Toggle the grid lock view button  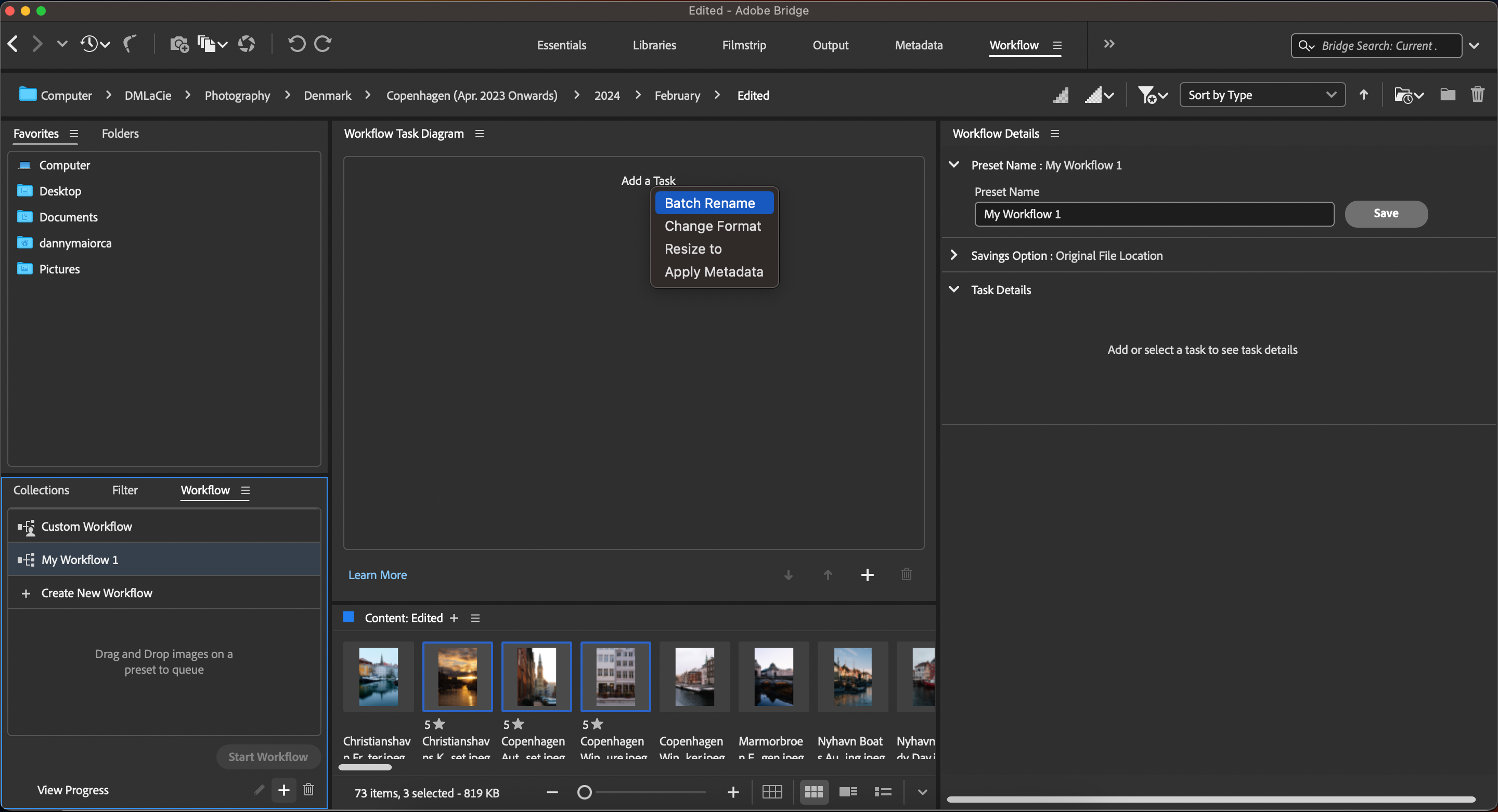[772, 792]
